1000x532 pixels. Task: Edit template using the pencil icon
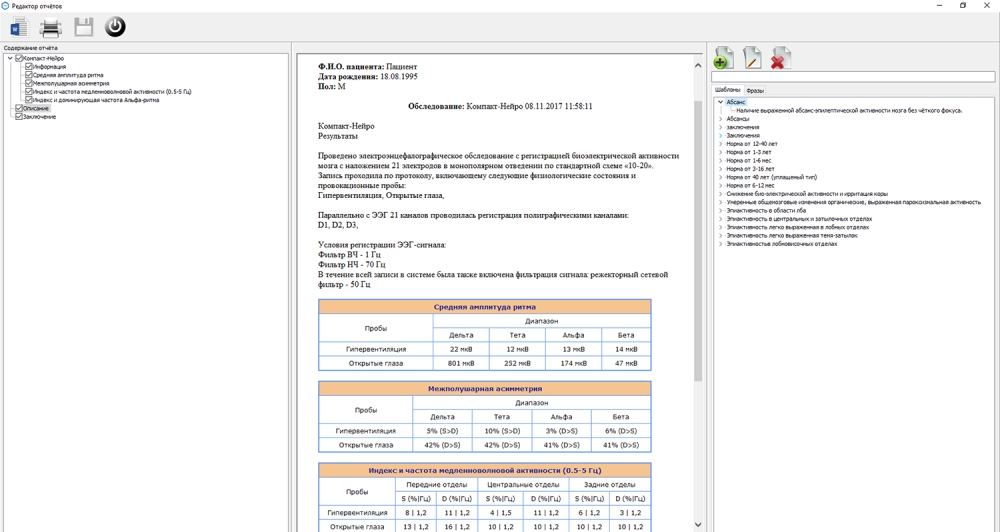752,59
